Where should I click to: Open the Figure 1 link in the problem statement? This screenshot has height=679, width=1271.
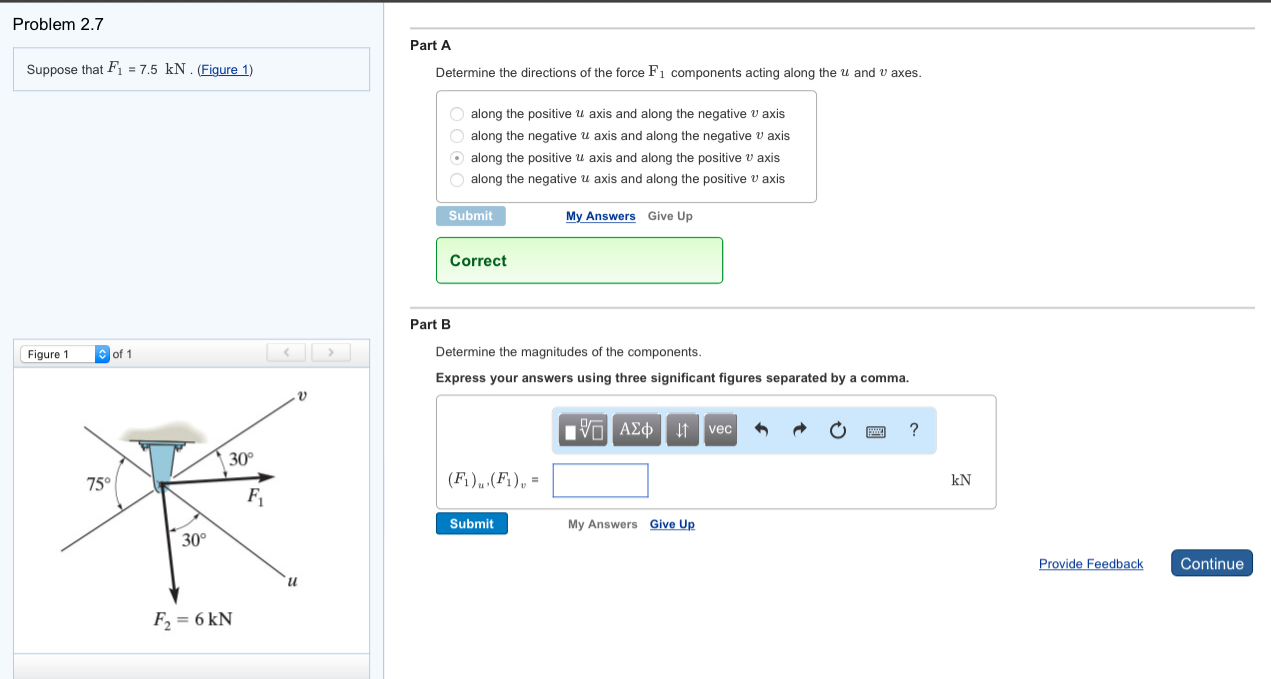224,69
